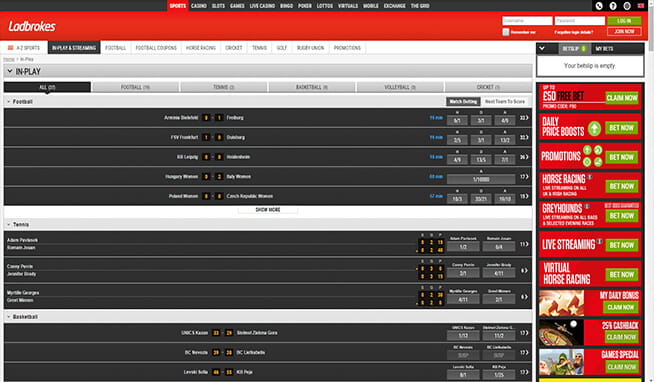
Task: Select 1/10000 odds for Italy Women
Action: coord(481,179)
